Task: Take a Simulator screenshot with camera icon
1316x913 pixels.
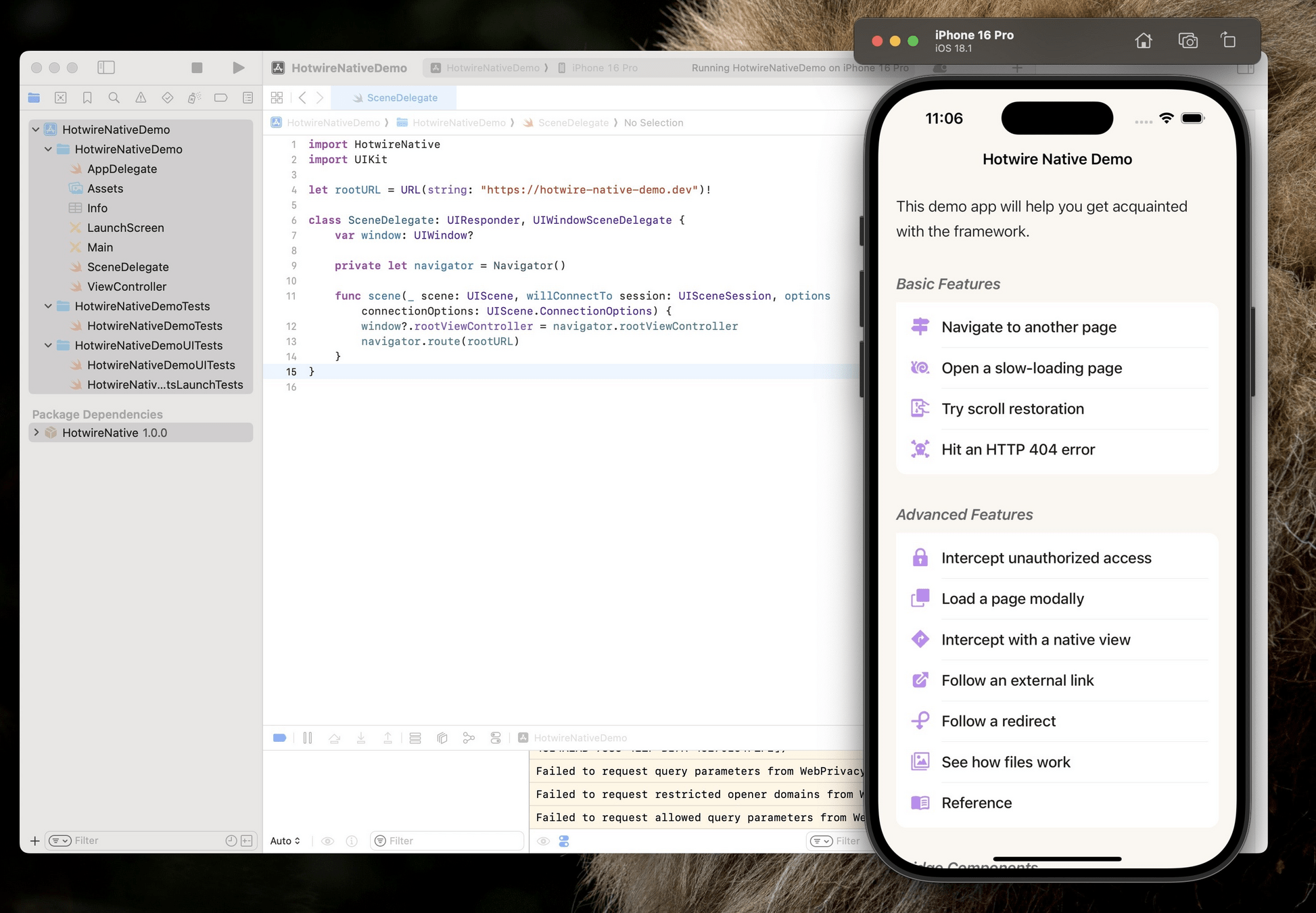Action: 1188,41
